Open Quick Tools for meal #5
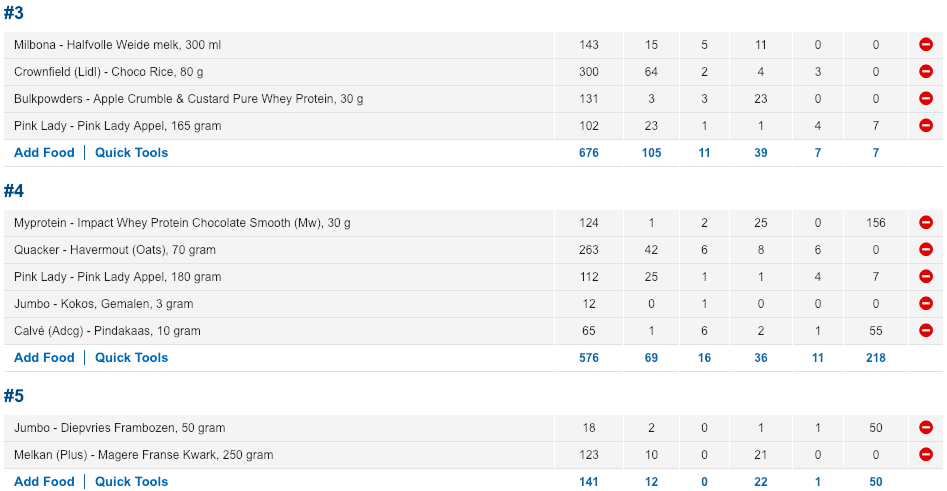This screenshot has height=491, width=947. click(x=131, y=482)
